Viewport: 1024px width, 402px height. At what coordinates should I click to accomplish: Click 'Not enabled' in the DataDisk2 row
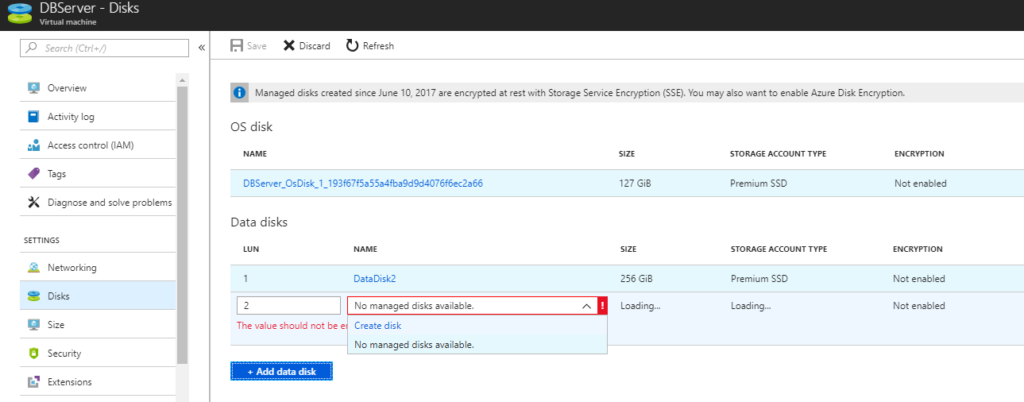tap(919, 279)
